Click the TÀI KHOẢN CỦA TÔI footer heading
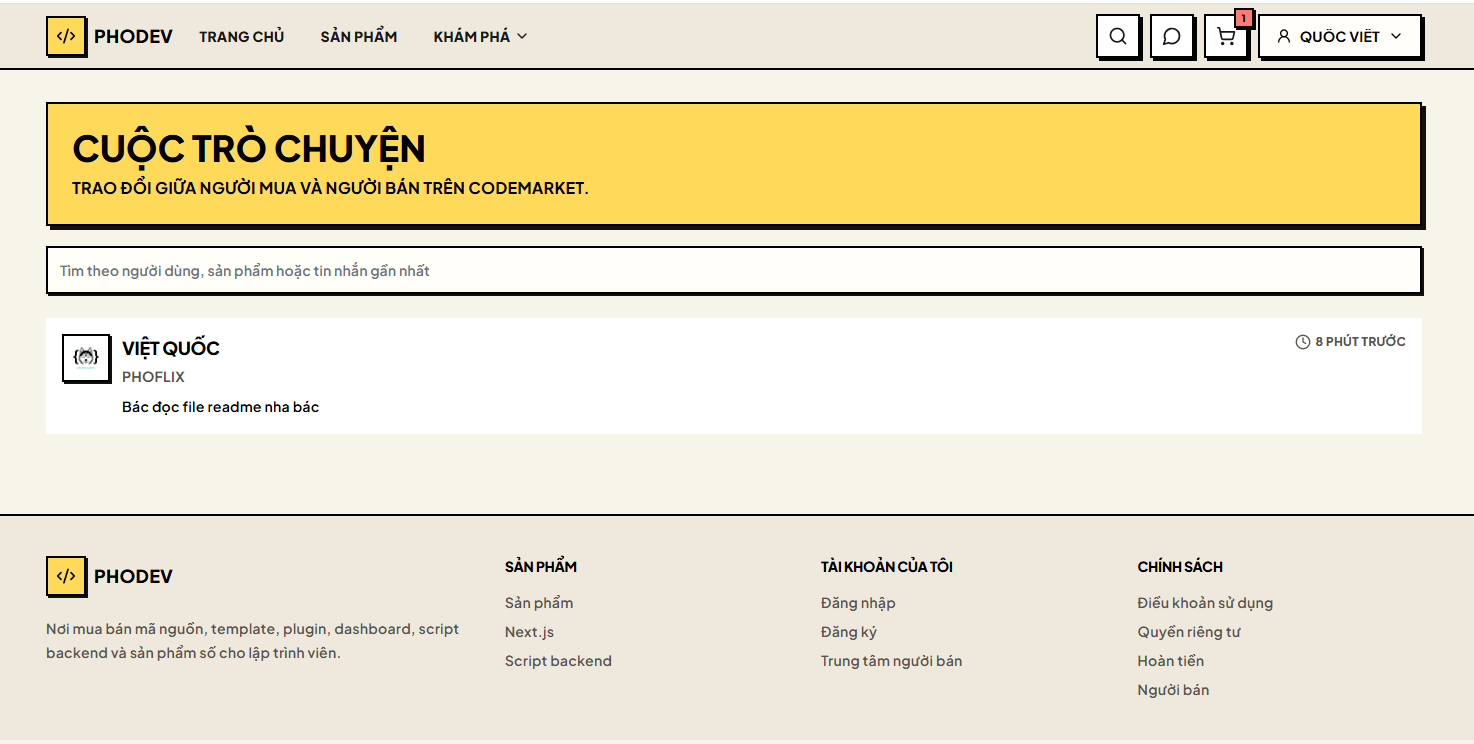 pos(886,567)
